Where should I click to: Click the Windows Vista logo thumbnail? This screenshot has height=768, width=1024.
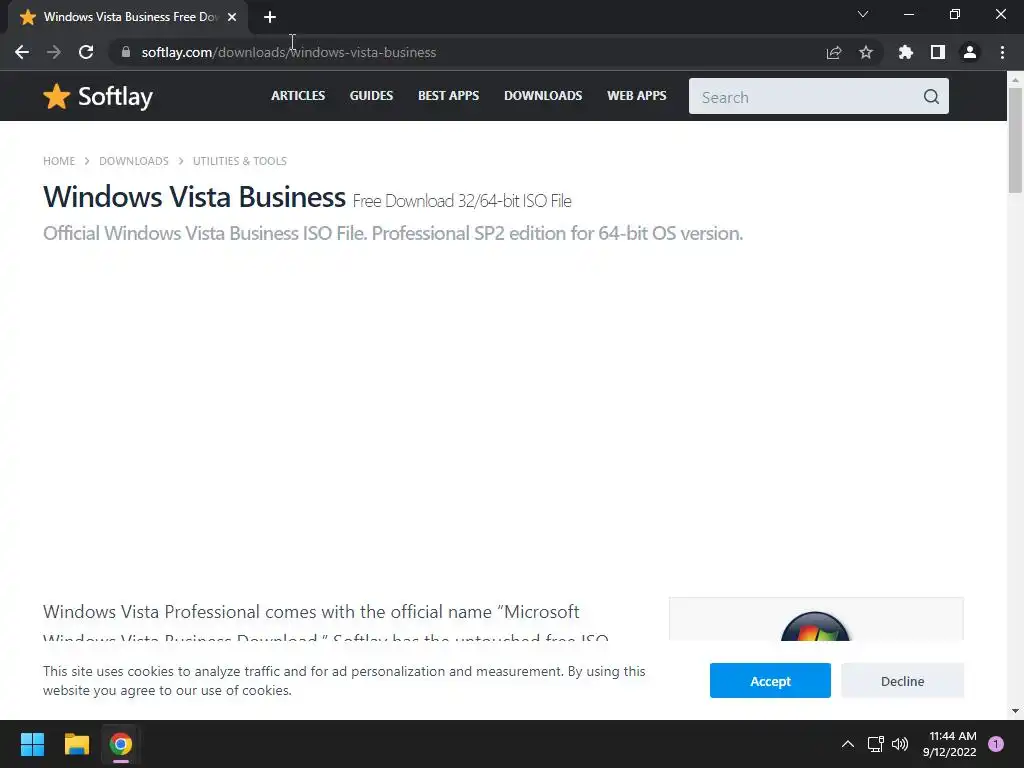(815, 626)
